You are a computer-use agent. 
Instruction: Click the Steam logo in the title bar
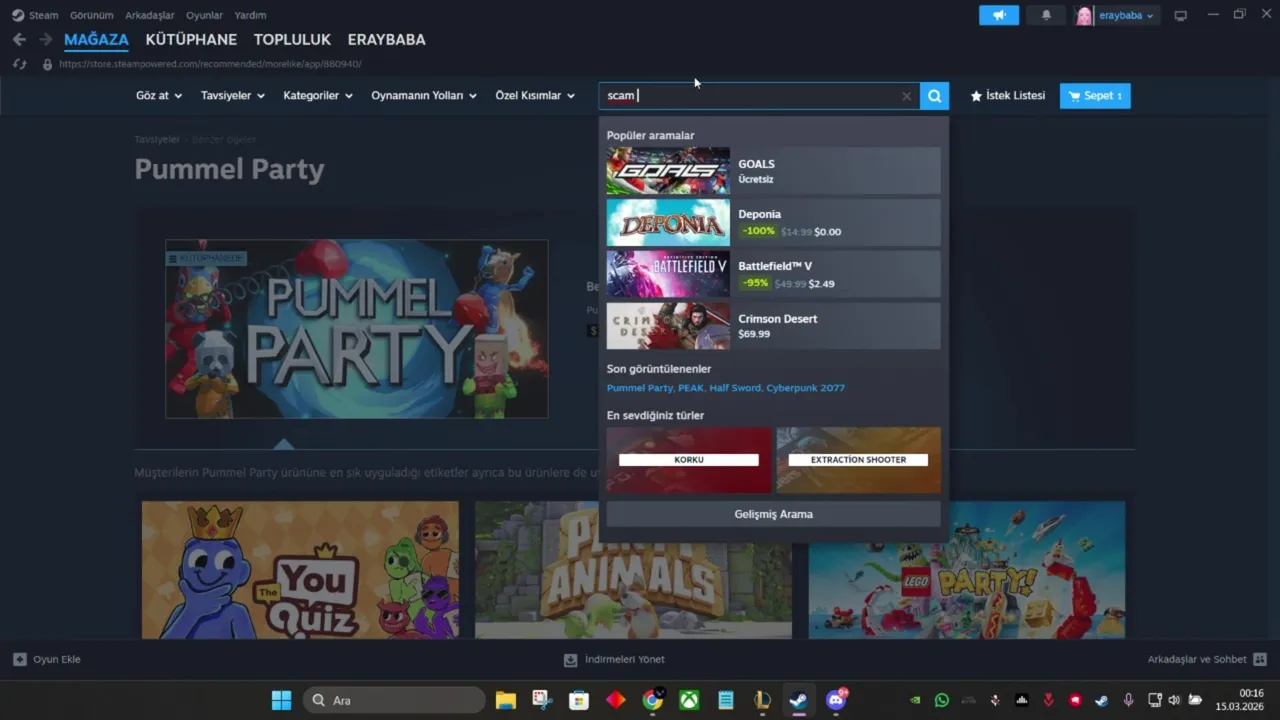(x=18, y=15)
